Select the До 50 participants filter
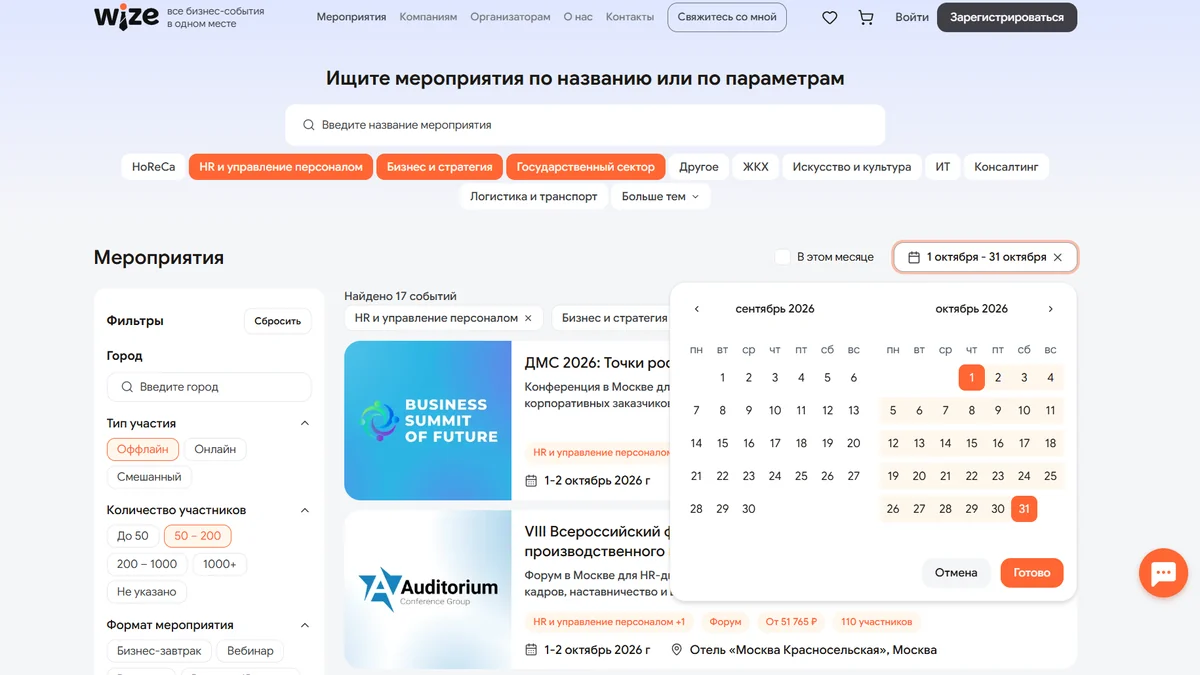The image size is (1200, 675). 133,536
